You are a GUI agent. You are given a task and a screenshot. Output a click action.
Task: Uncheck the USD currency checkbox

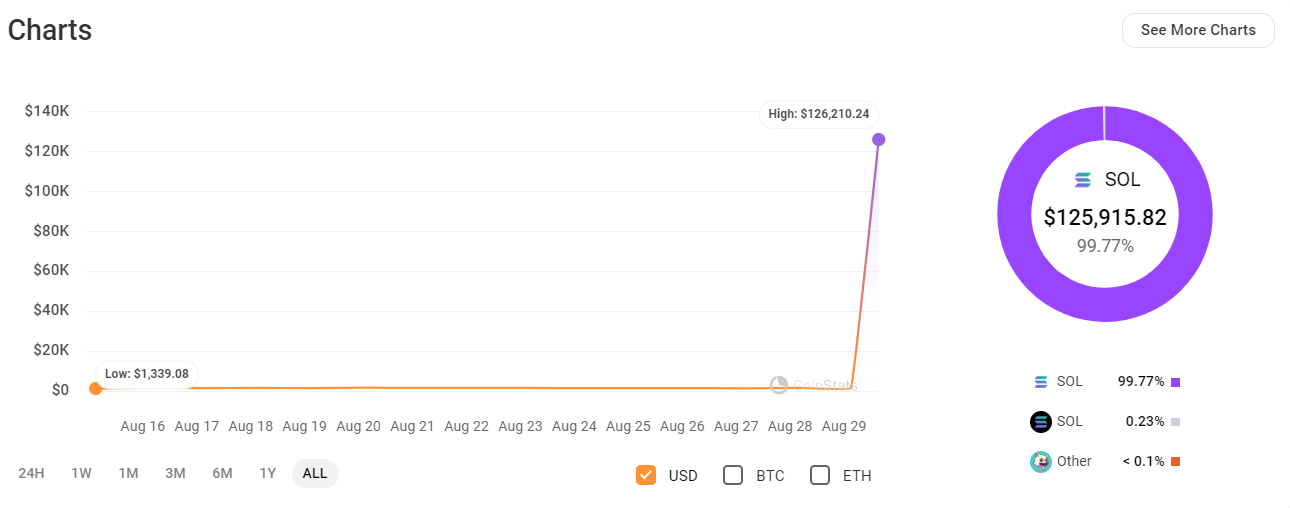tap(645, 475)
